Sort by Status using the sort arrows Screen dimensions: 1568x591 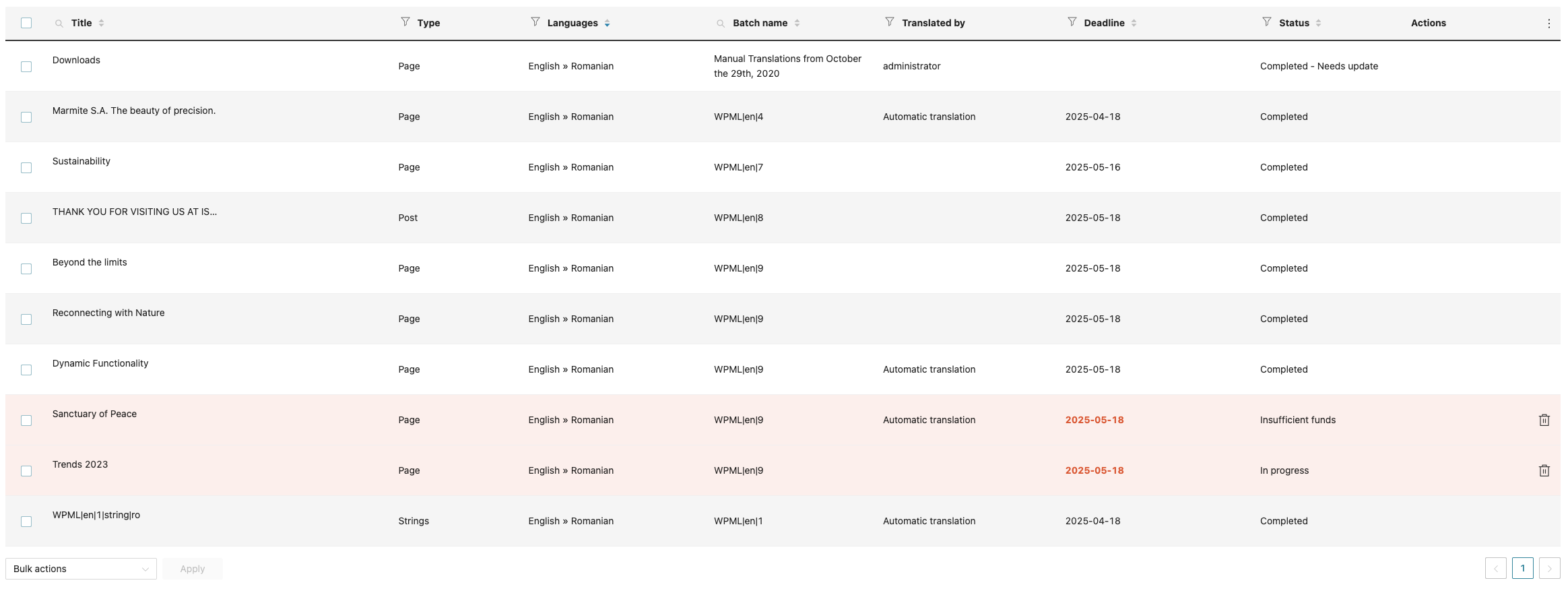[x=1318, y=23]
